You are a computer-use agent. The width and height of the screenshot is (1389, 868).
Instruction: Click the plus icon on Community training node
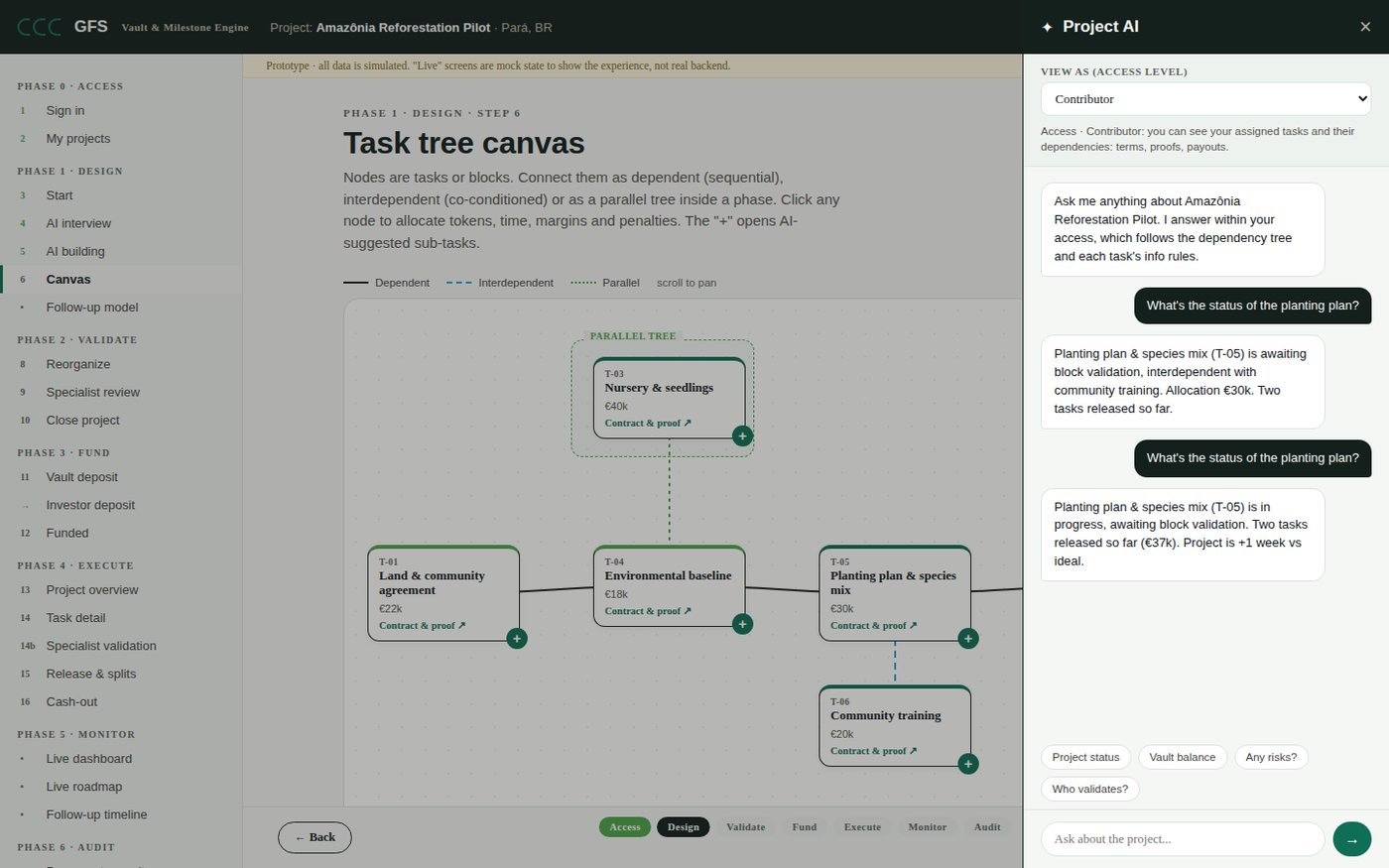click(x=968, y=764)
